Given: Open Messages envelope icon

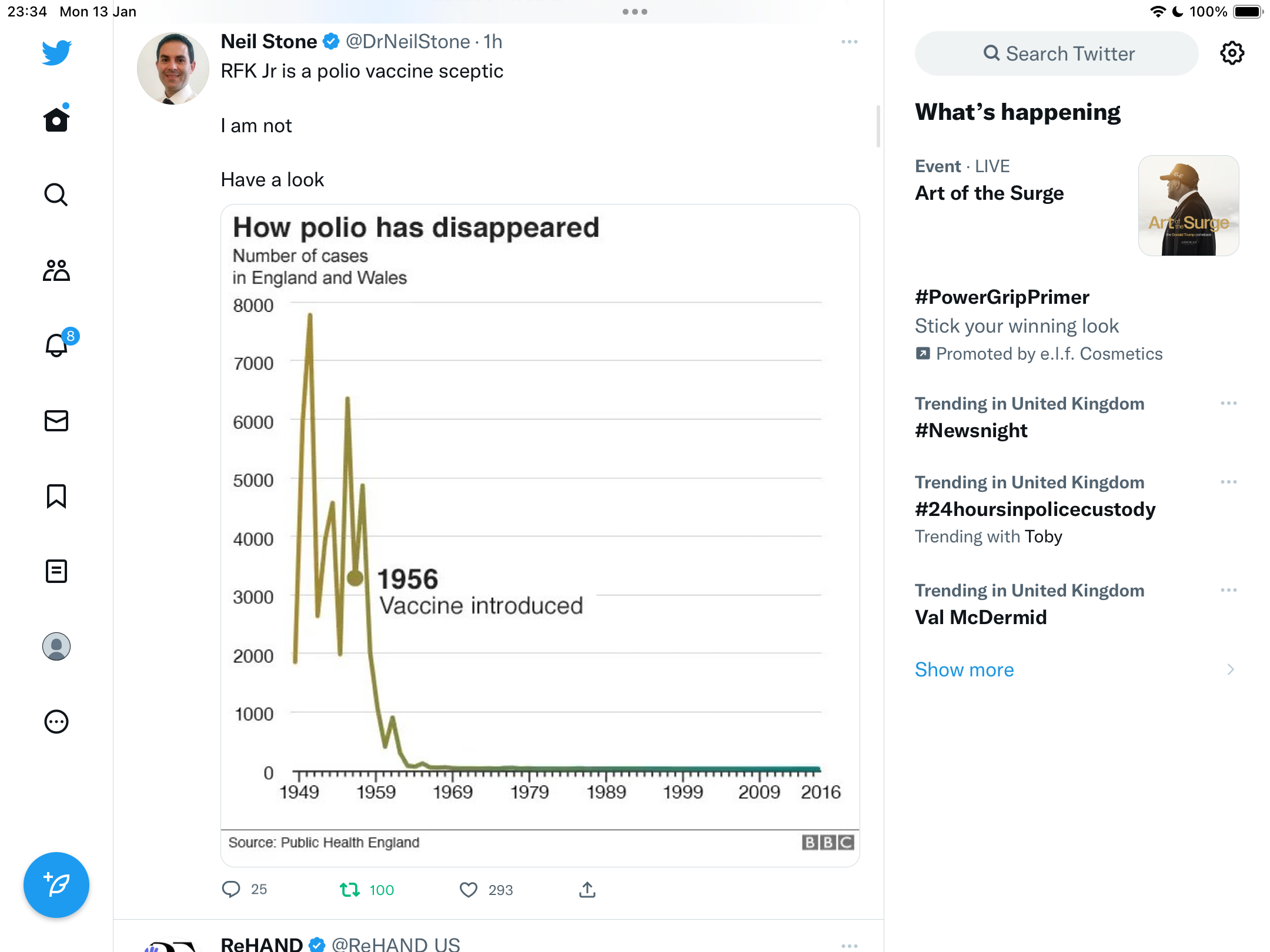Looking at the screenshot, I should tap(56, 421).
